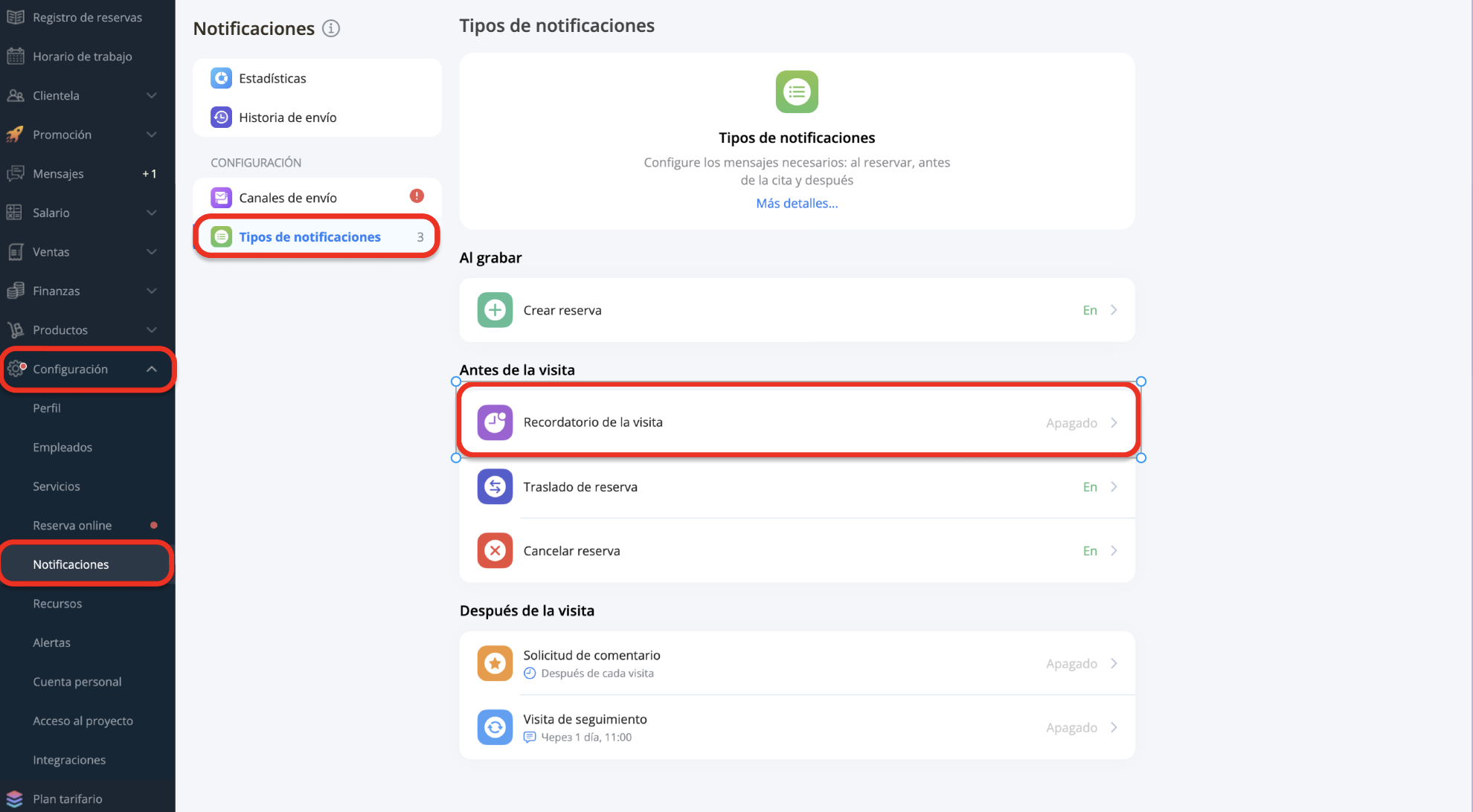Toggle the Apagado status of Recordatorio de la visita
This screenshot has width=1473, height=812.
[x=1071, y=422]
